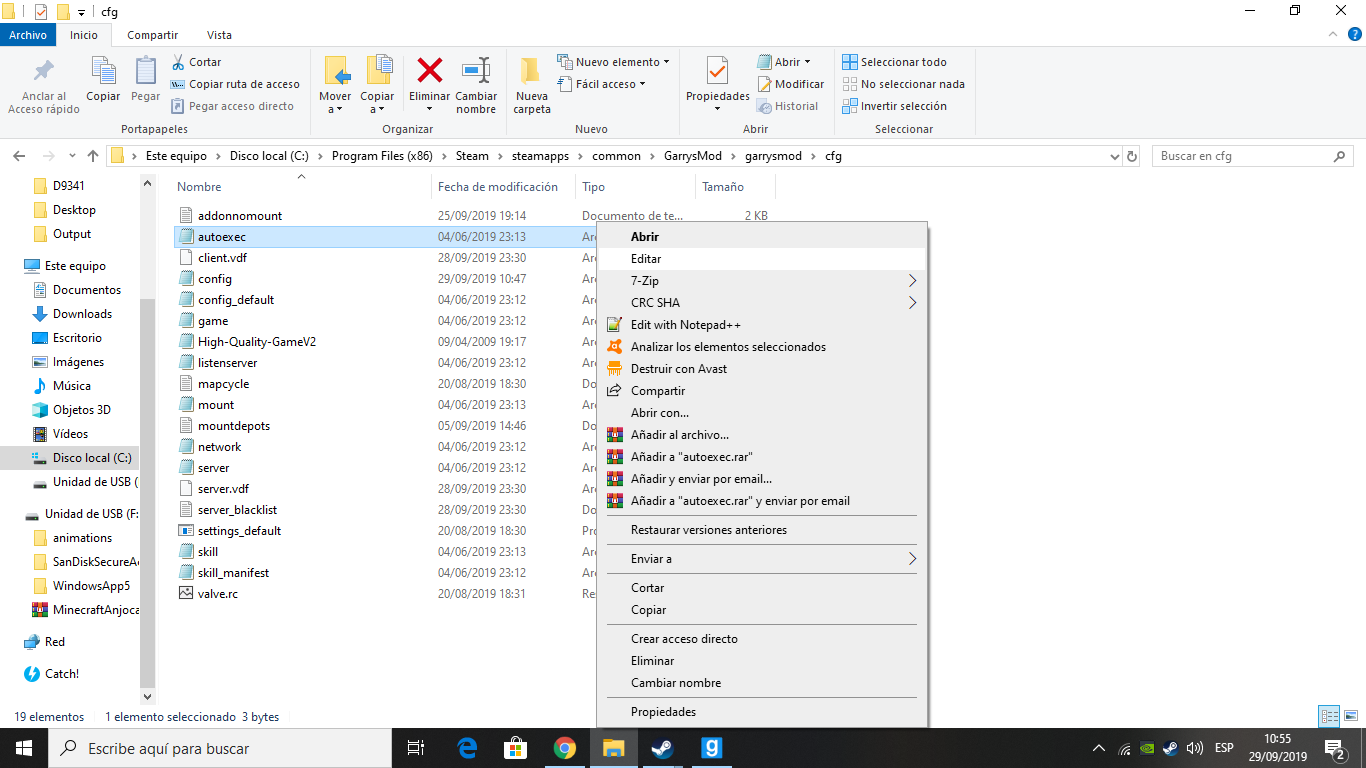1366x768 pixels.
Task: Select Disco local (C:) in the sidebar
Action: tap(92, 458)
